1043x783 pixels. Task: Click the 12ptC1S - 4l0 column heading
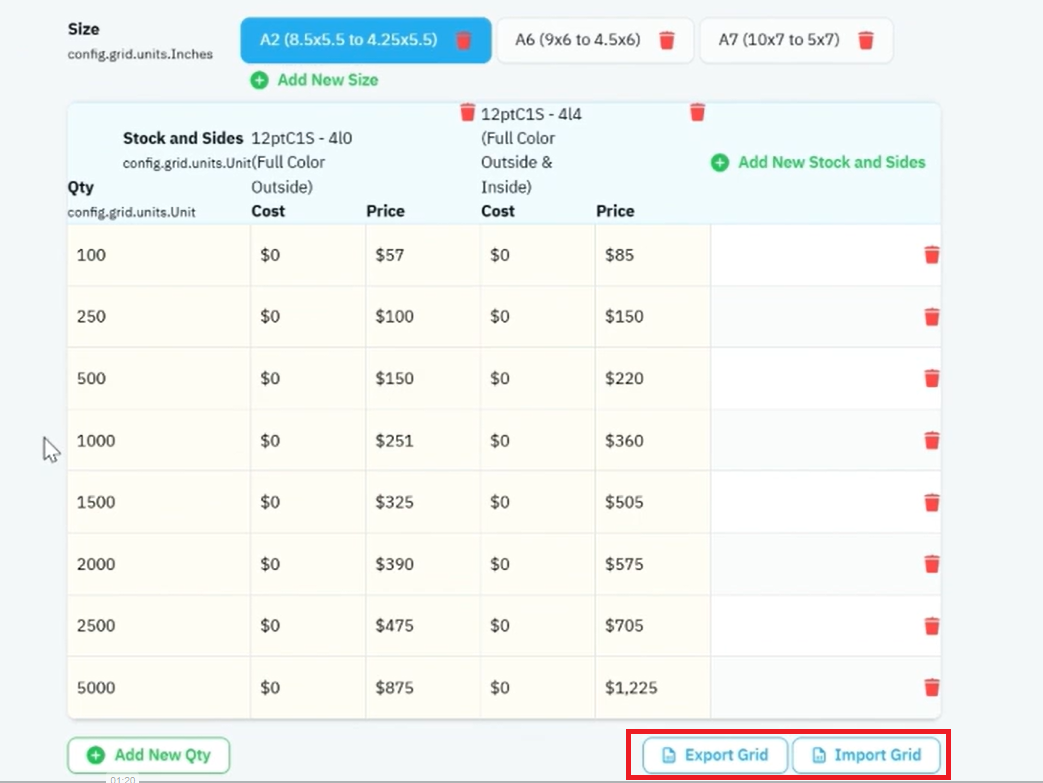(x=301, y=163)
